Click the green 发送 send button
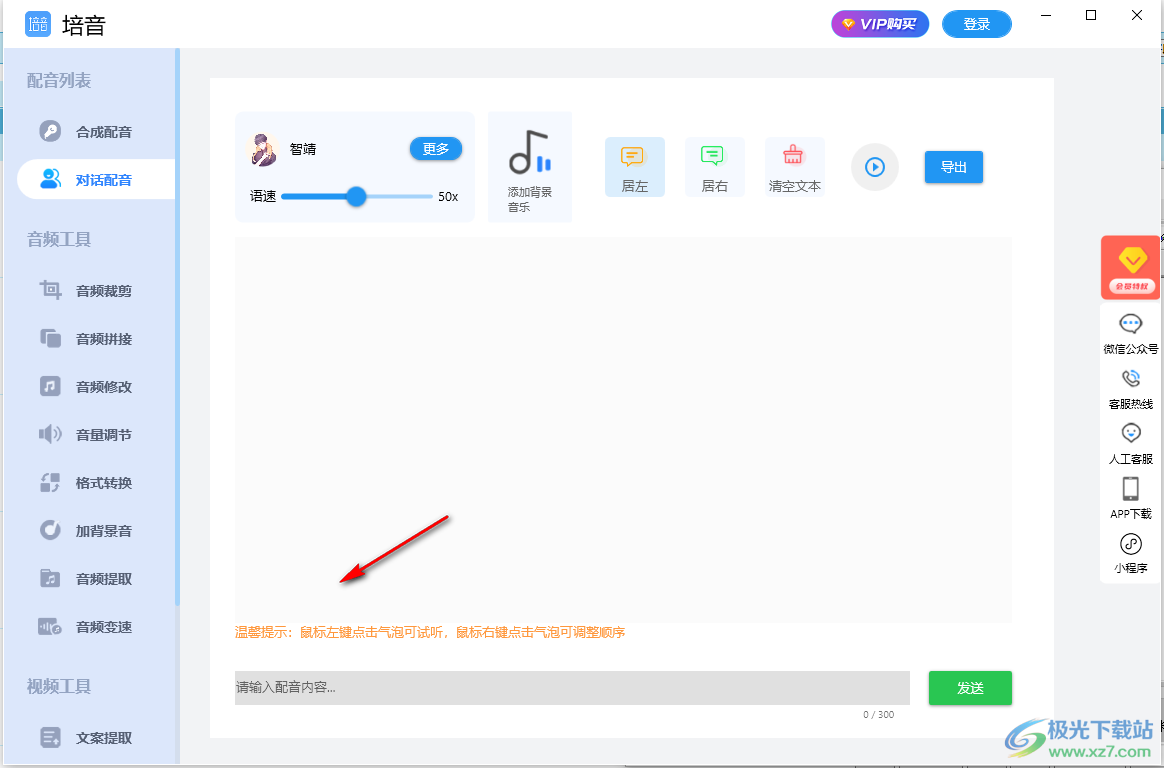 point(970,688)
